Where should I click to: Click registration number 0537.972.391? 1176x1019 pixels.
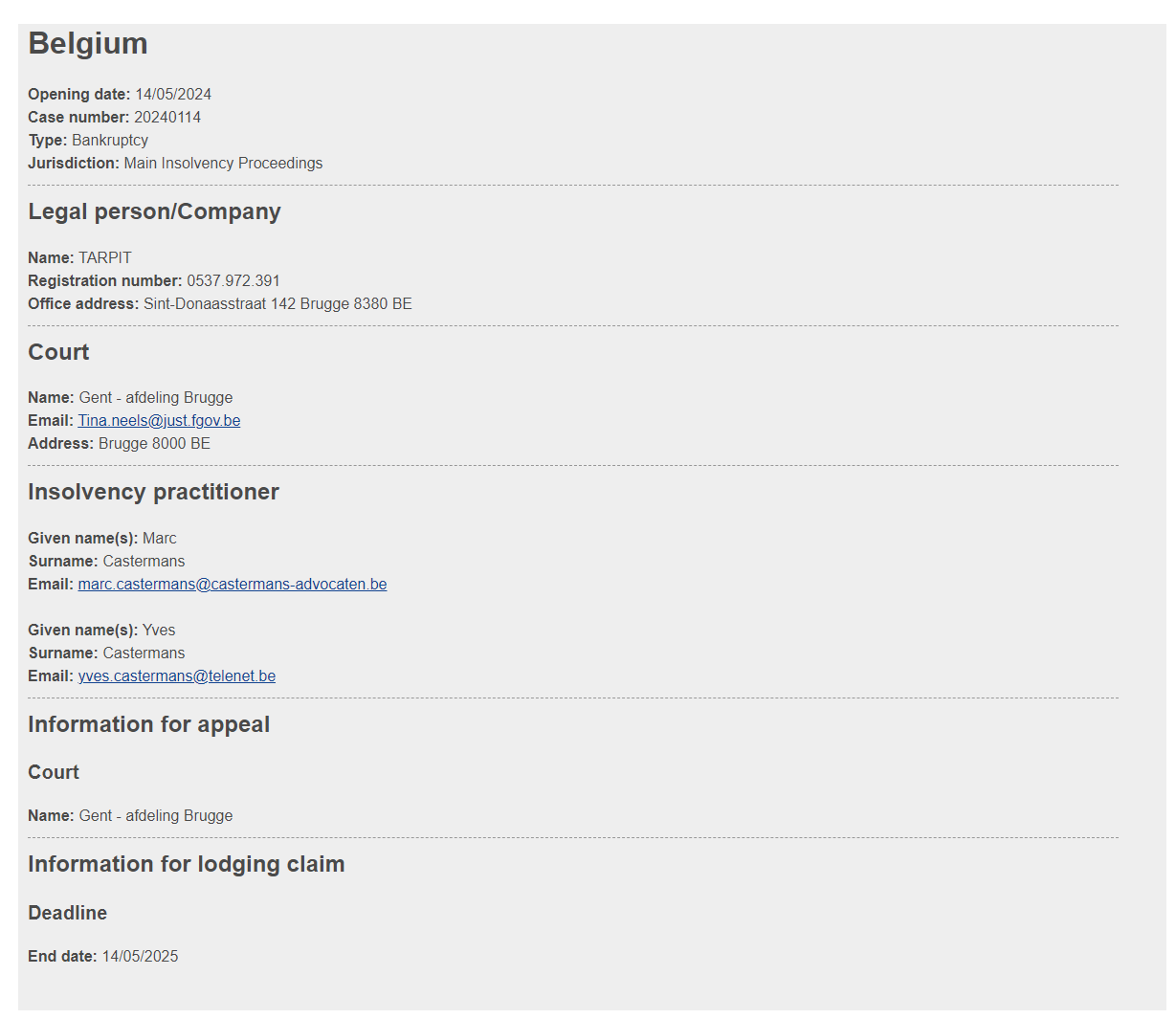coord(233,281)
